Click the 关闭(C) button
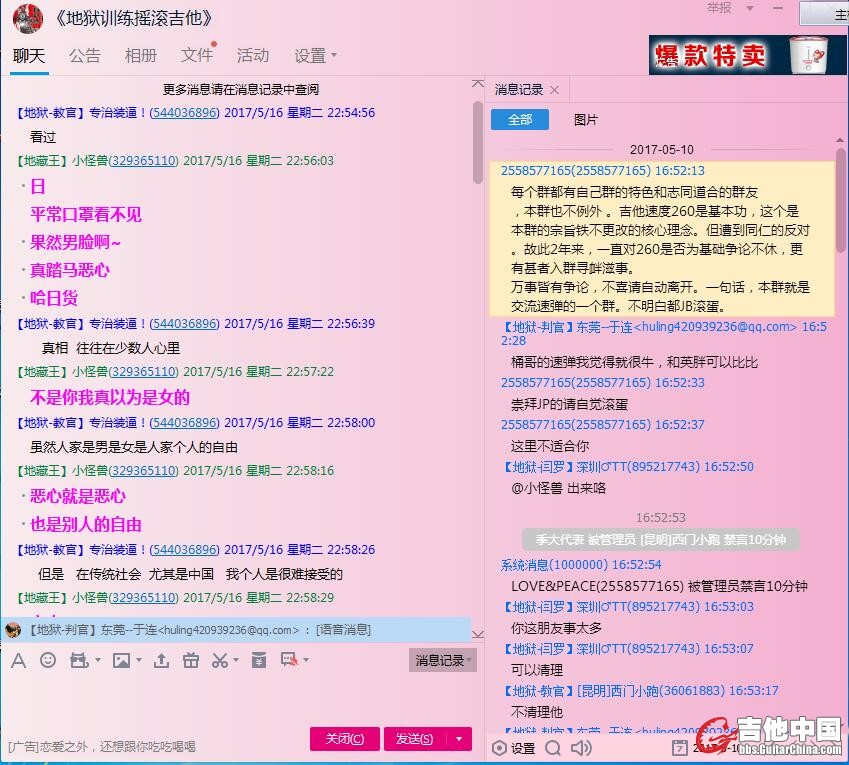The height and width of the screenshot is (765, 849). (344, 738)
